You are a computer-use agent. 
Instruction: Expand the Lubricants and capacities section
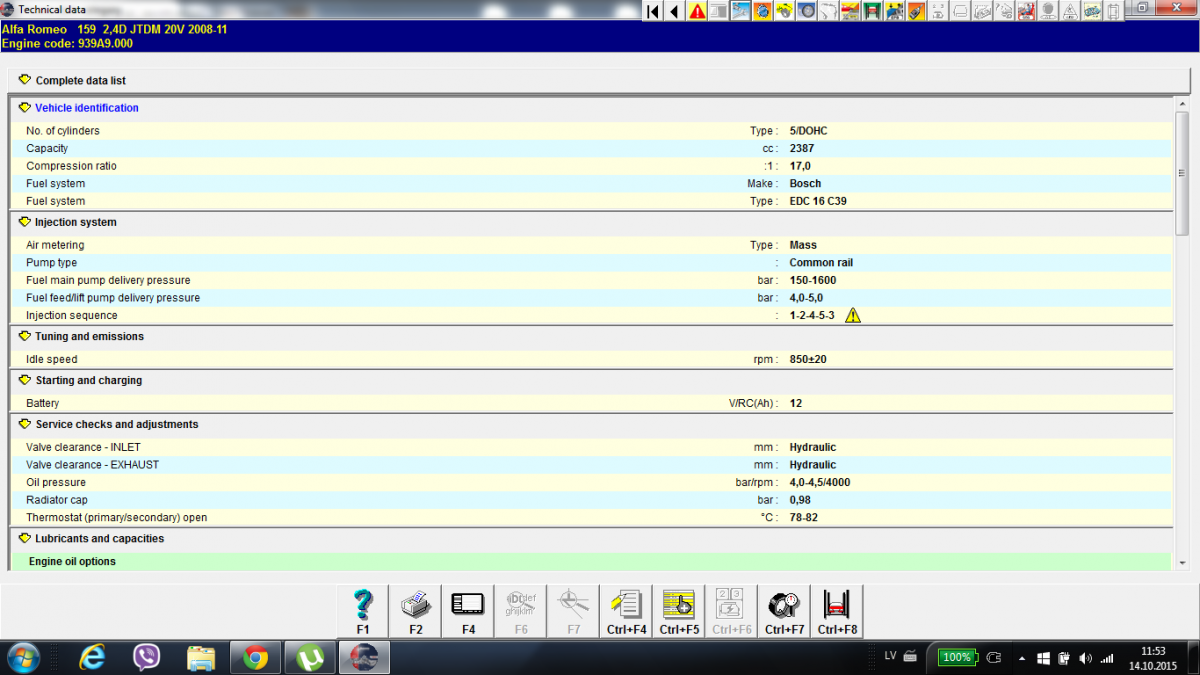tap(25, 538)
